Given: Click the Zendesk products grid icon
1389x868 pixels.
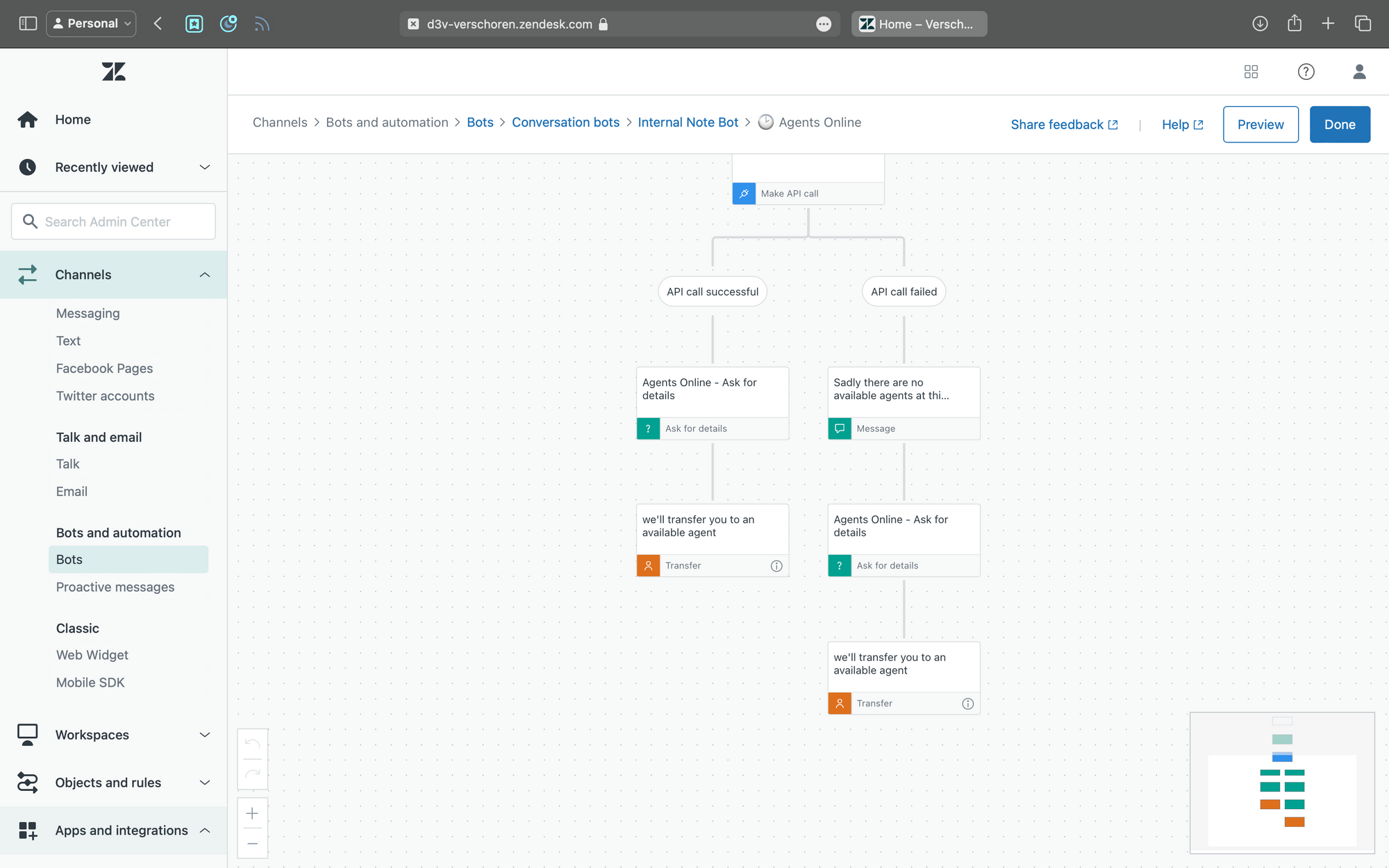Looking at the screenshot, I should click(1251, 72).
